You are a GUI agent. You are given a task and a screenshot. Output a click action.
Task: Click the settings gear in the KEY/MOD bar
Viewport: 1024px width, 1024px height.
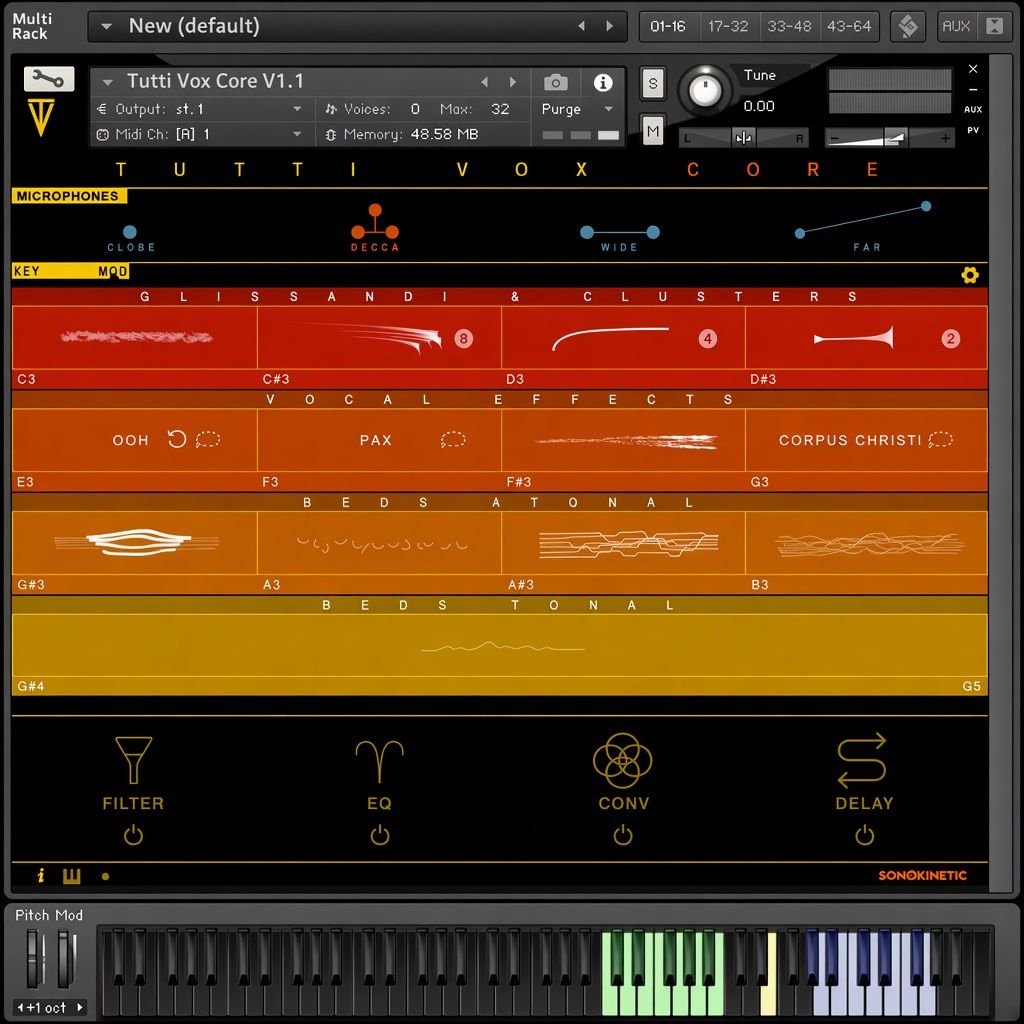(970, 275)
